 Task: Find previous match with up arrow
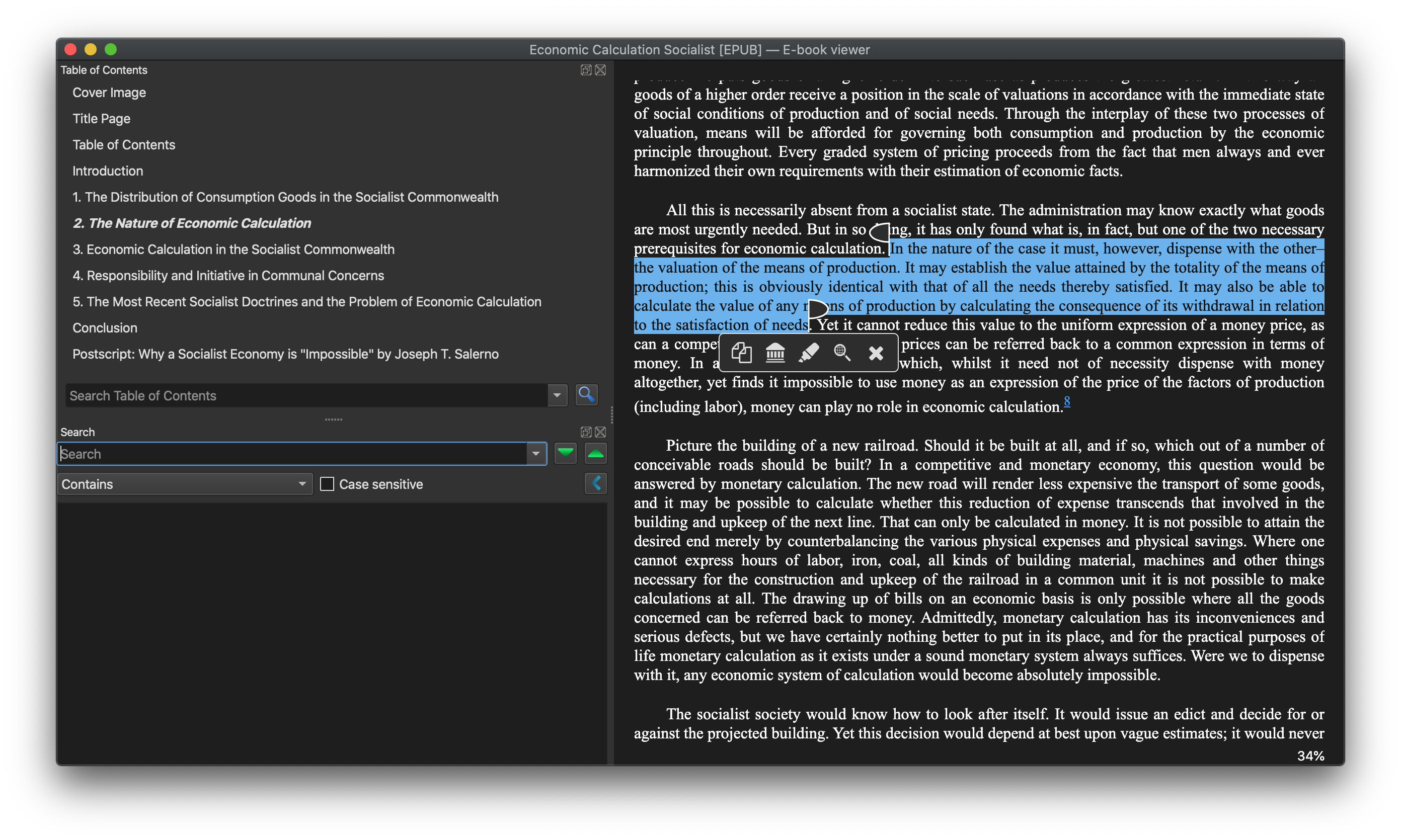tap(596, 453)
